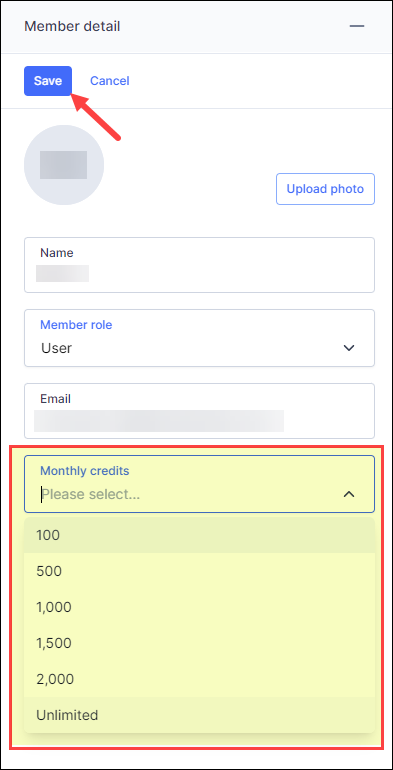Choose 500 monthly credits
Image resolution: width=393 pixels, height=770 pixels.
tap(199, 571)
